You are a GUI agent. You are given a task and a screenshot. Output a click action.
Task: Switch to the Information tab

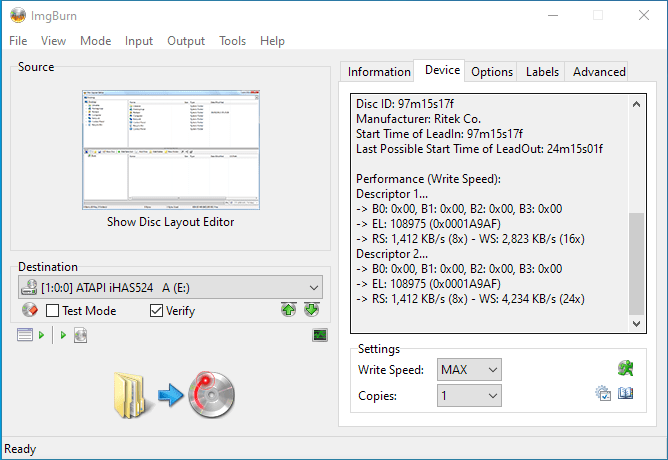379,72
